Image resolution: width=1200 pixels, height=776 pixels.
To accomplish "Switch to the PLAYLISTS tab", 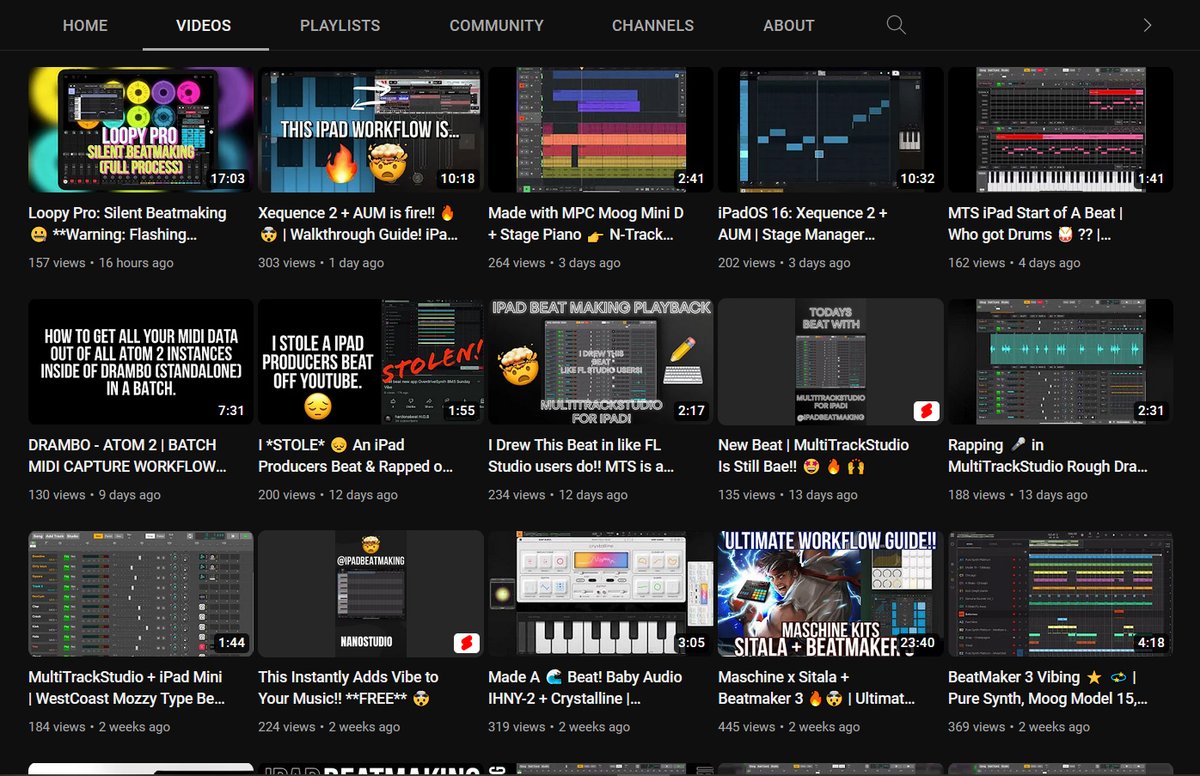I will (x=340, y=25).
